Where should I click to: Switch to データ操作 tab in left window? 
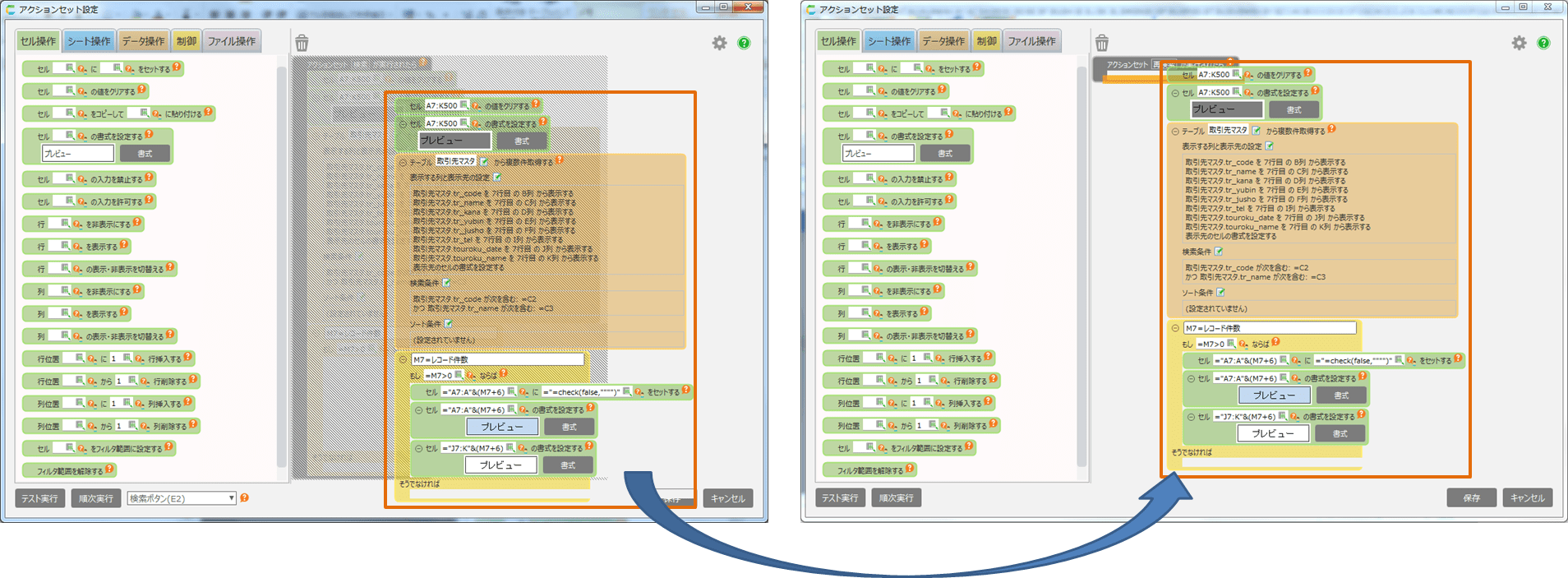click(x=143, y=41)
